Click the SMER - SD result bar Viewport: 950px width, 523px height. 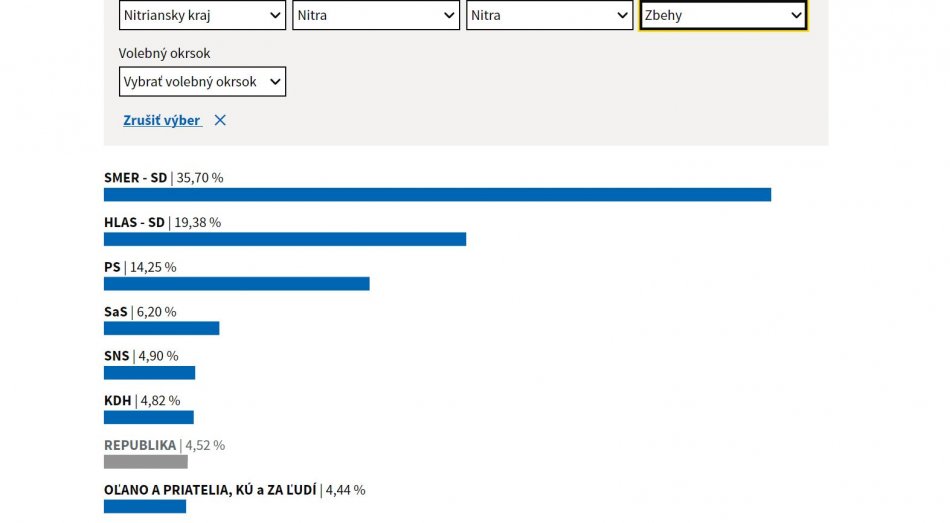point(437,194)
